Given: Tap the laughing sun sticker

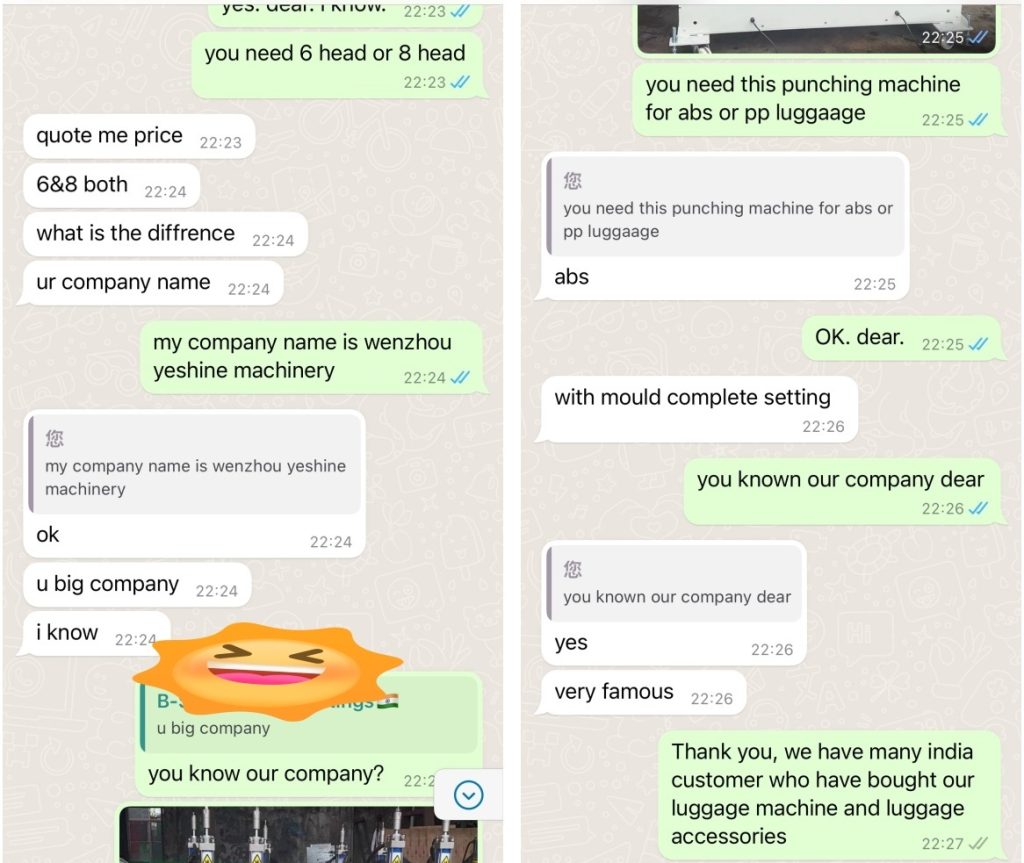Looking at the screenshot, I should pos(267,671).
